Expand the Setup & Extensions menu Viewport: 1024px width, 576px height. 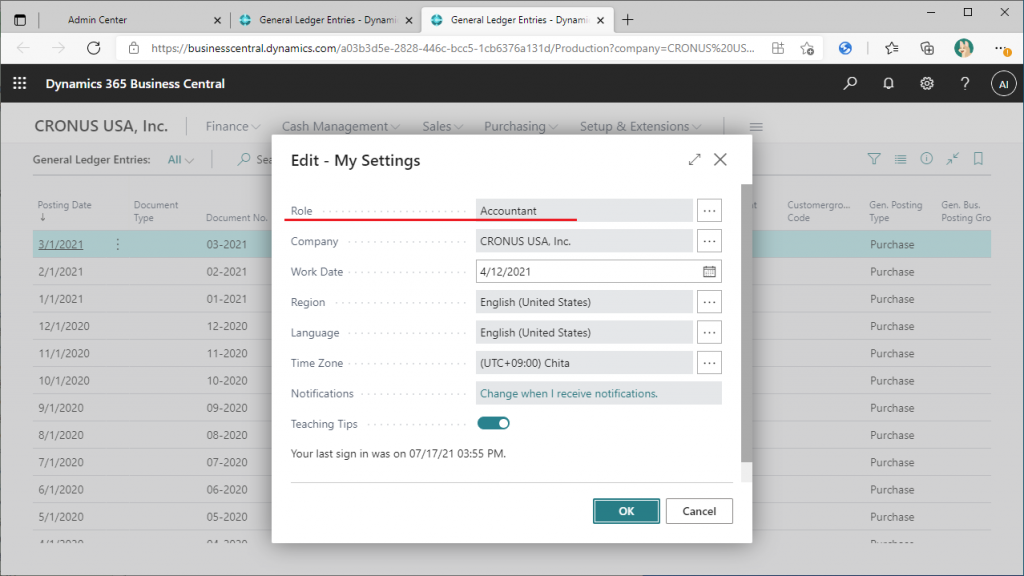pos(641,126)
